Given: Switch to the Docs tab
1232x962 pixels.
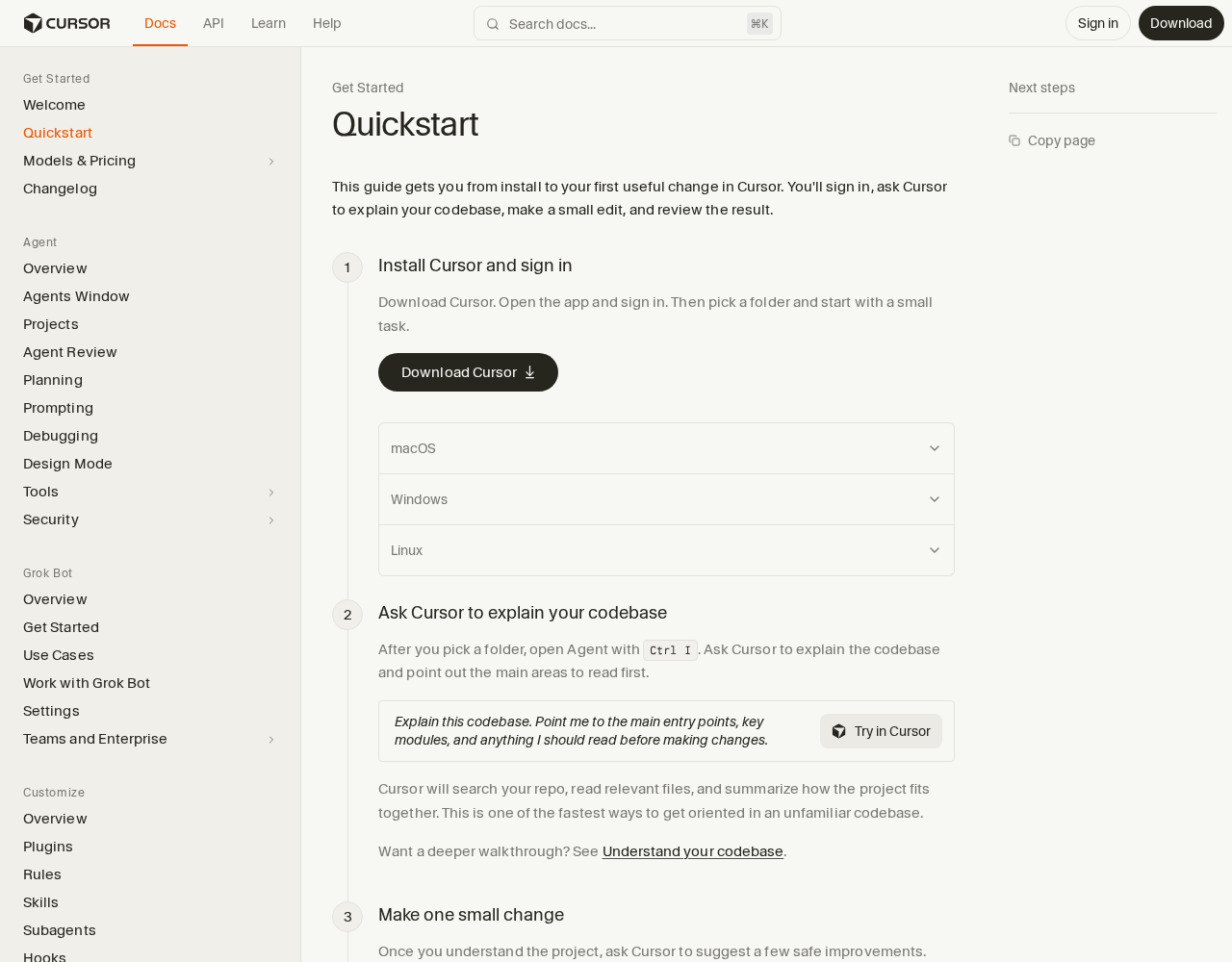Looking at the screenshot, I should pyautogui.click(x=160, y=23).
